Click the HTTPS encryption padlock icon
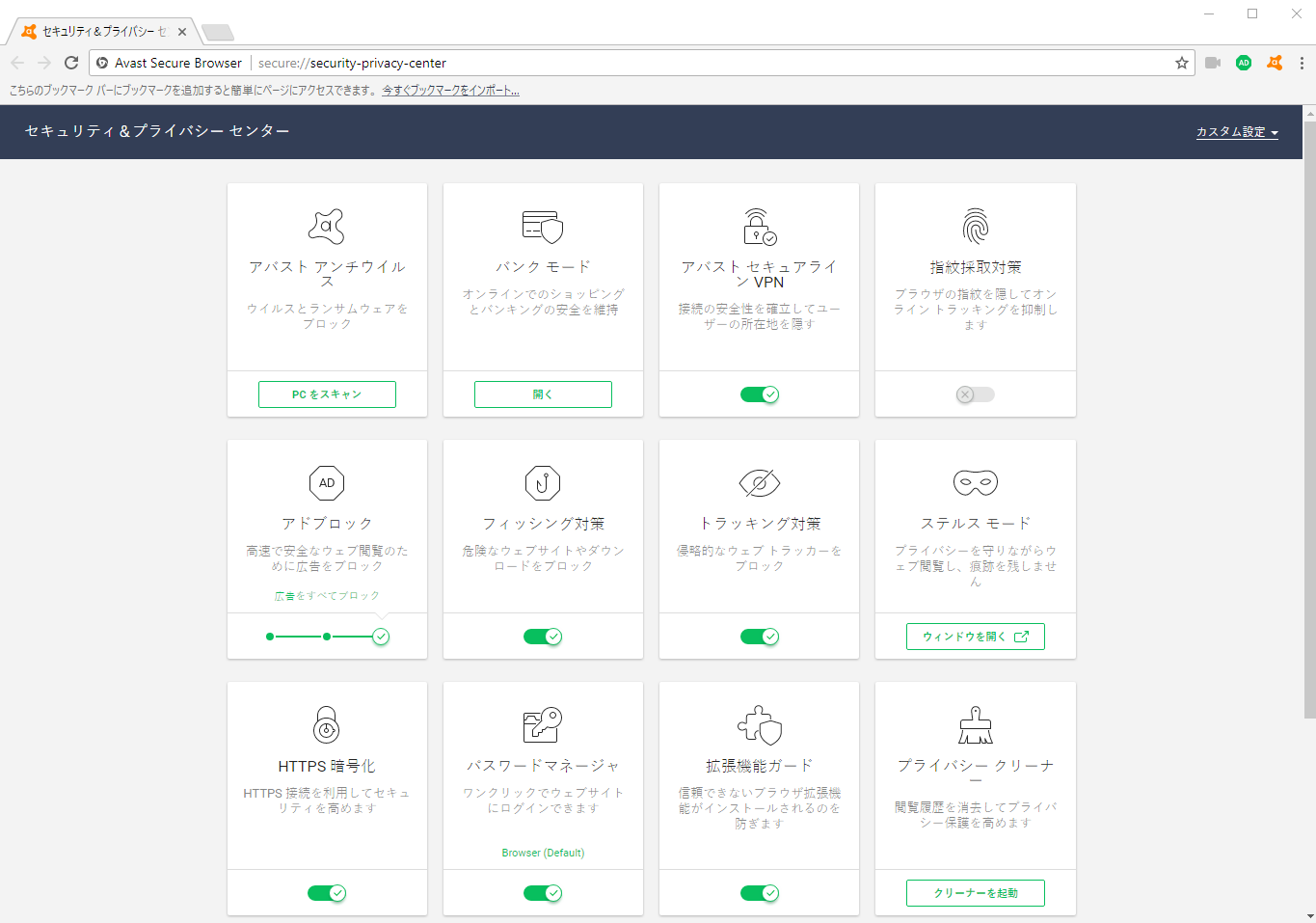This screenshot has height=923, width=1316. [327, 725]
